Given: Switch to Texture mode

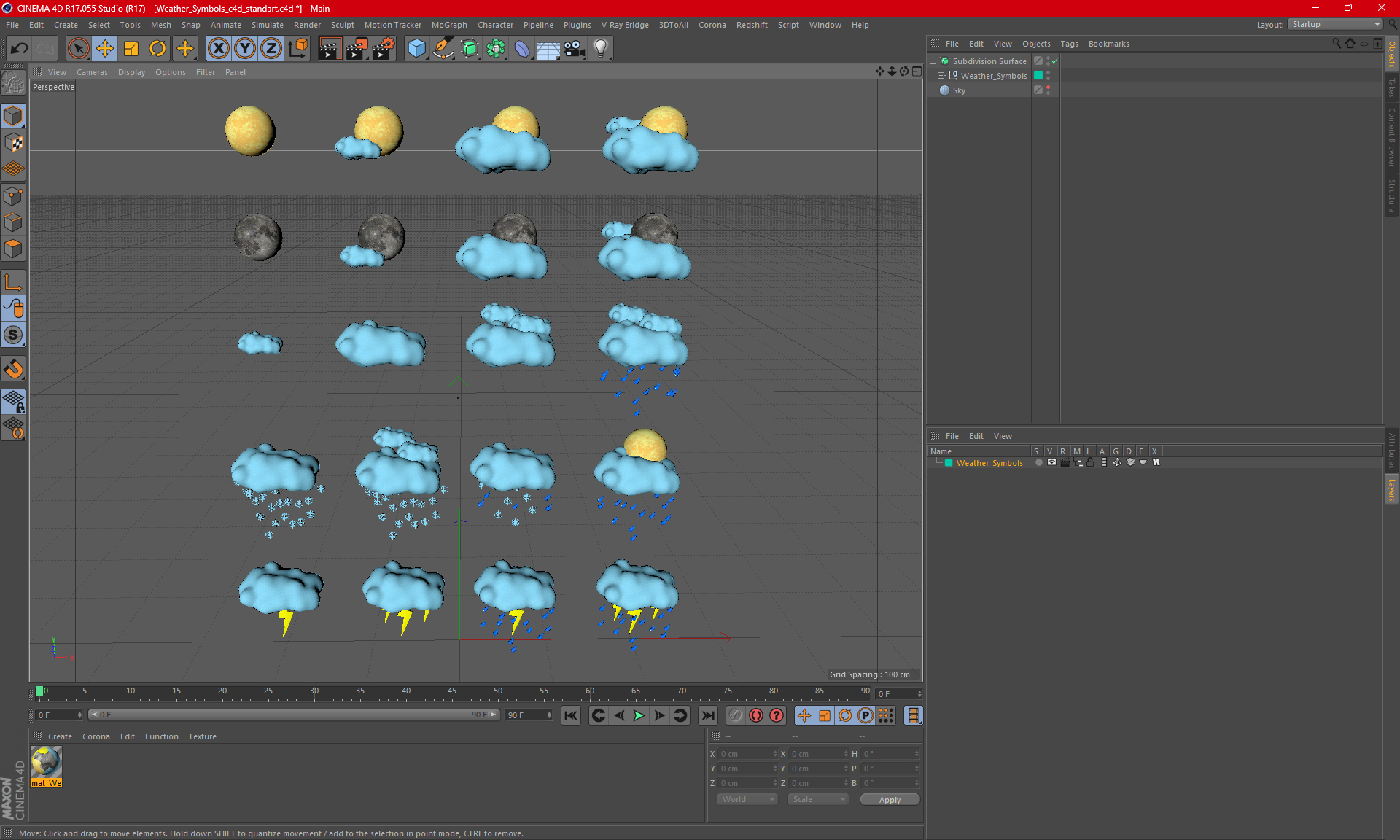Looking at the screenshot, I should tap(13, 143).
